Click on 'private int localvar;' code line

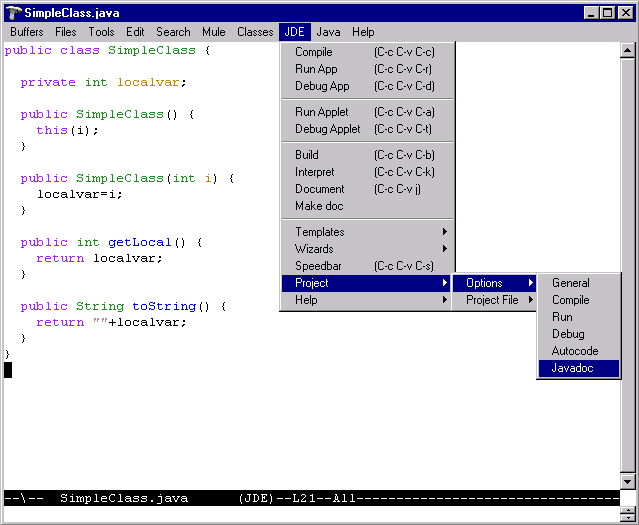[104, 82]
